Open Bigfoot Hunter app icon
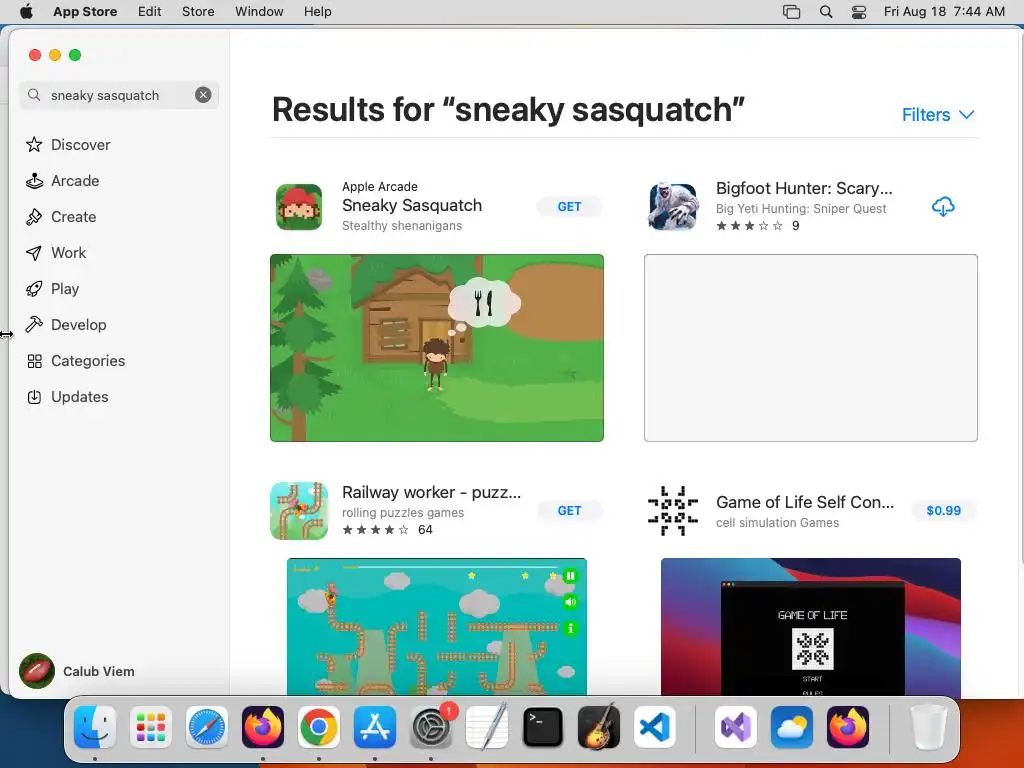 (x=673, y=207)
